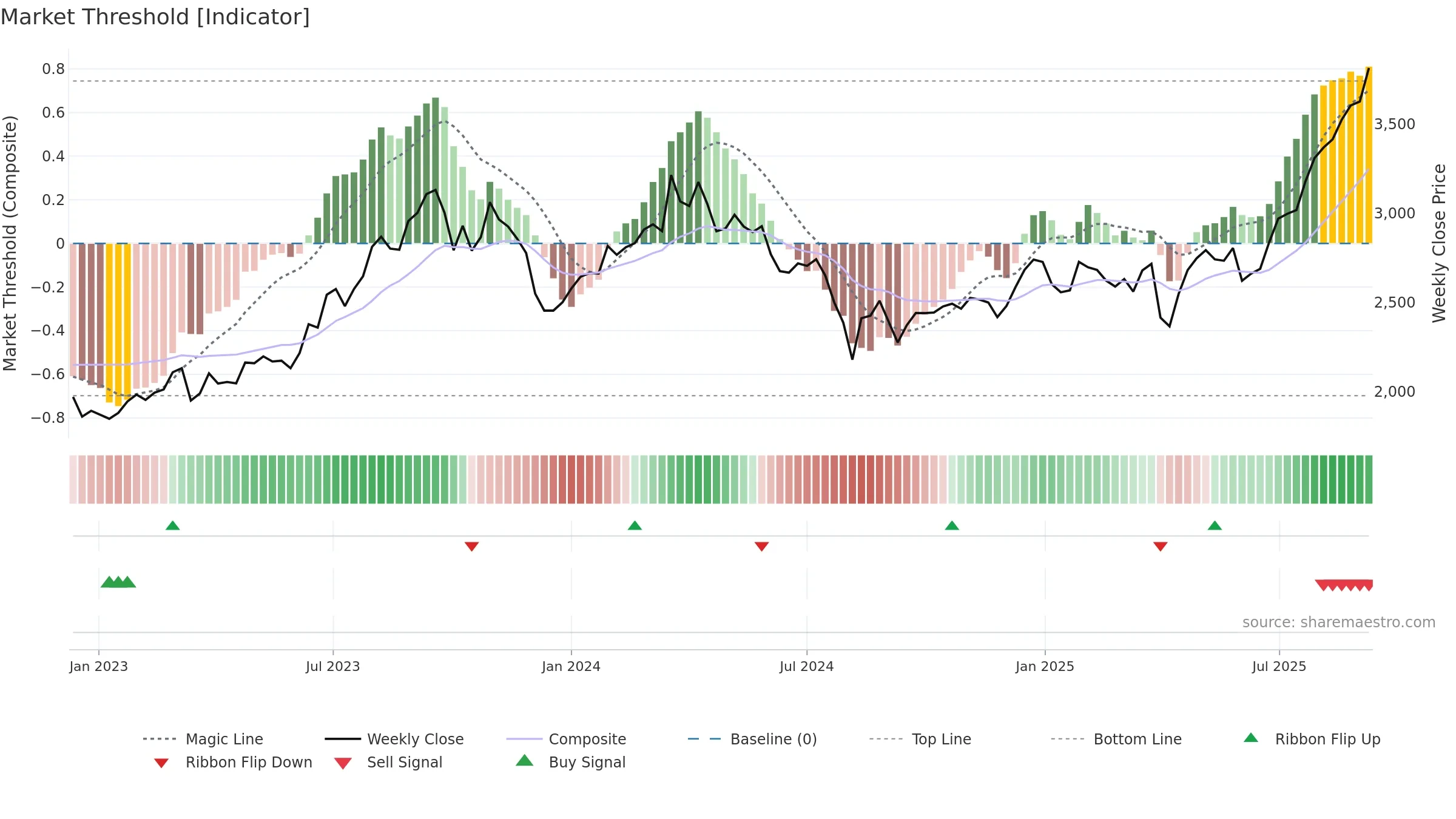The image size is (1456, 819).
Task: Click the green Ribbon Flip Up marker near October 2024
Action: [952, 525]
